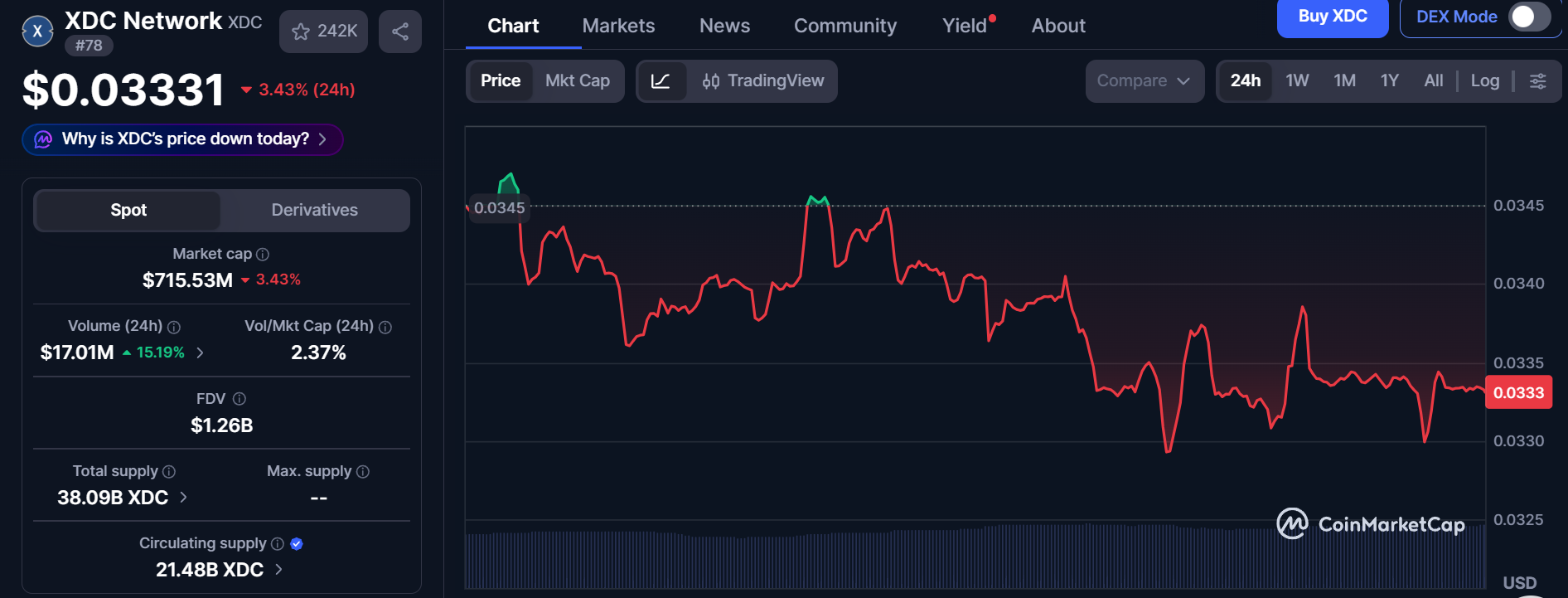Viewport: 1568px width, 598px height.
Task: Open the Yield tab
Action: 966,26
